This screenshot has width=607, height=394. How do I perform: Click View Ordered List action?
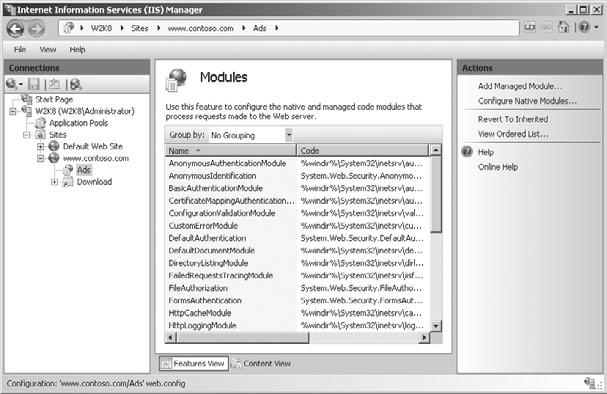513,134
